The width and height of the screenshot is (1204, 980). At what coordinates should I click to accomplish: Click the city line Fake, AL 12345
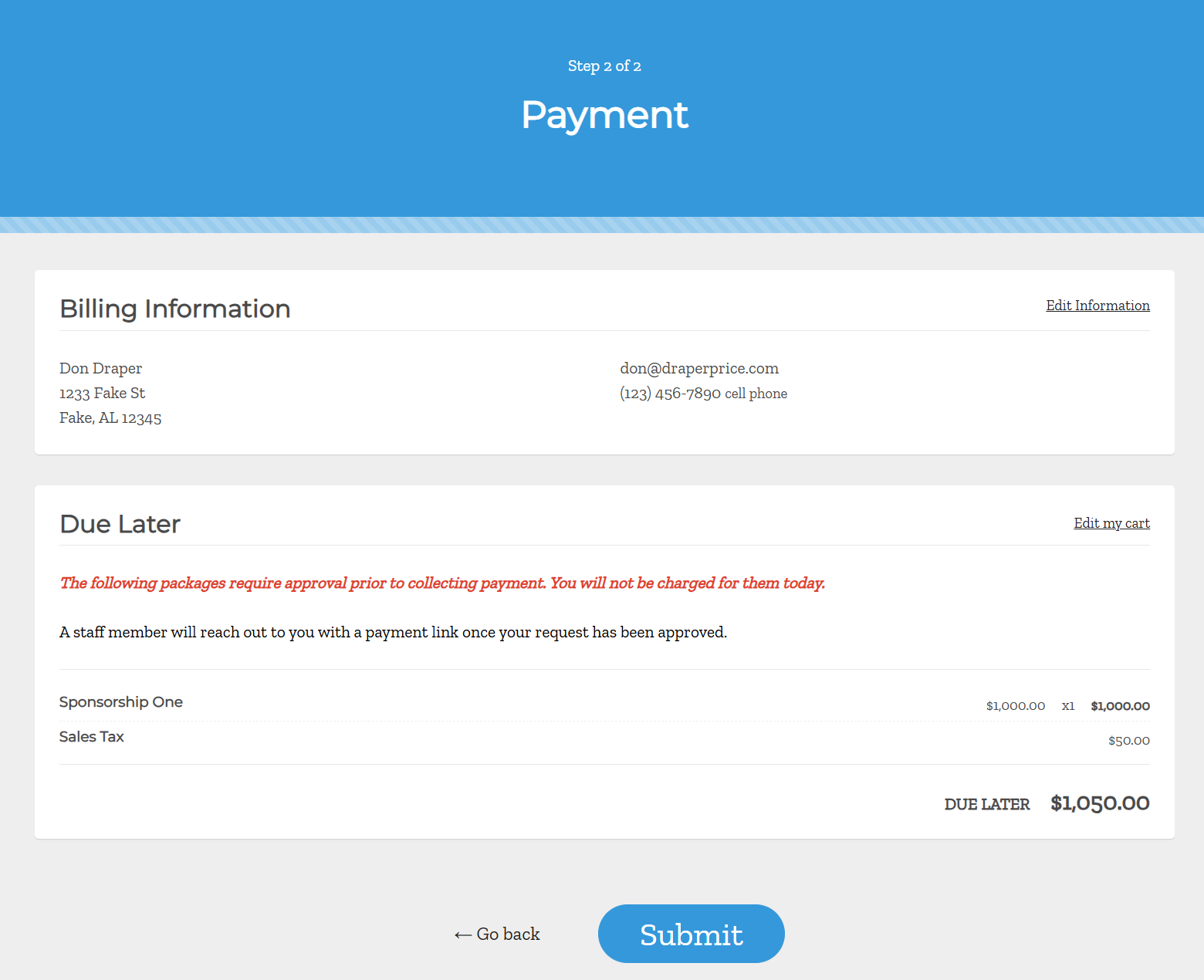click(110, 417)
